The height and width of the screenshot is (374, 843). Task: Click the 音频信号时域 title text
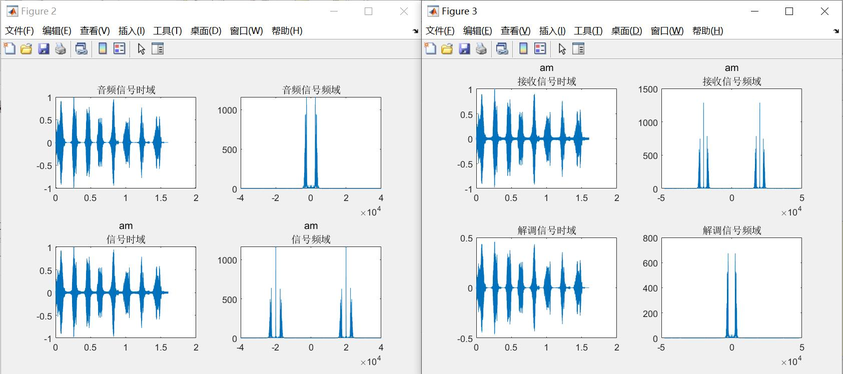126,90
